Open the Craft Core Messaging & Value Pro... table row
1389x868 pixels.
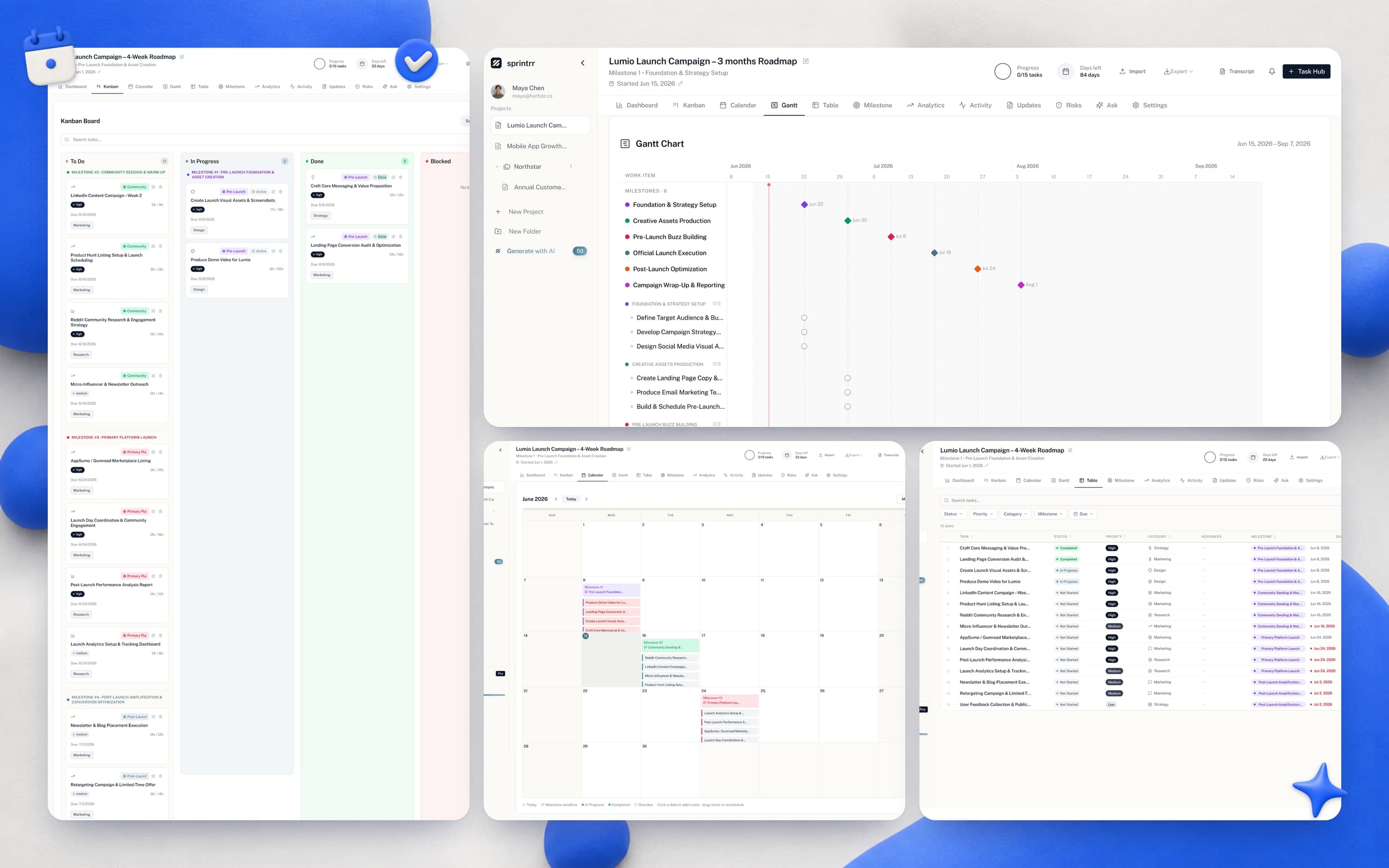coord(1140,548)
